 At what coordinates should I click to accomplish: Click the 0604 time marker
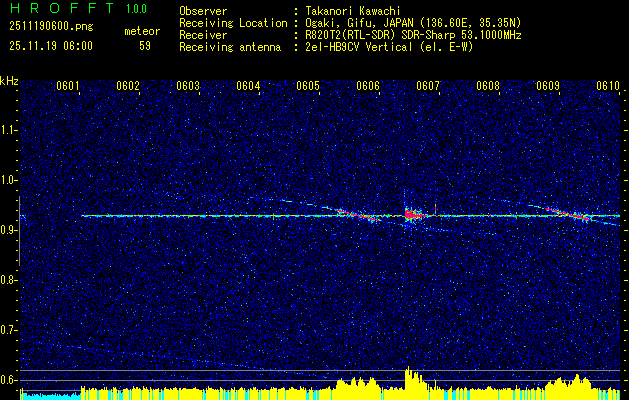pos(248,86)
